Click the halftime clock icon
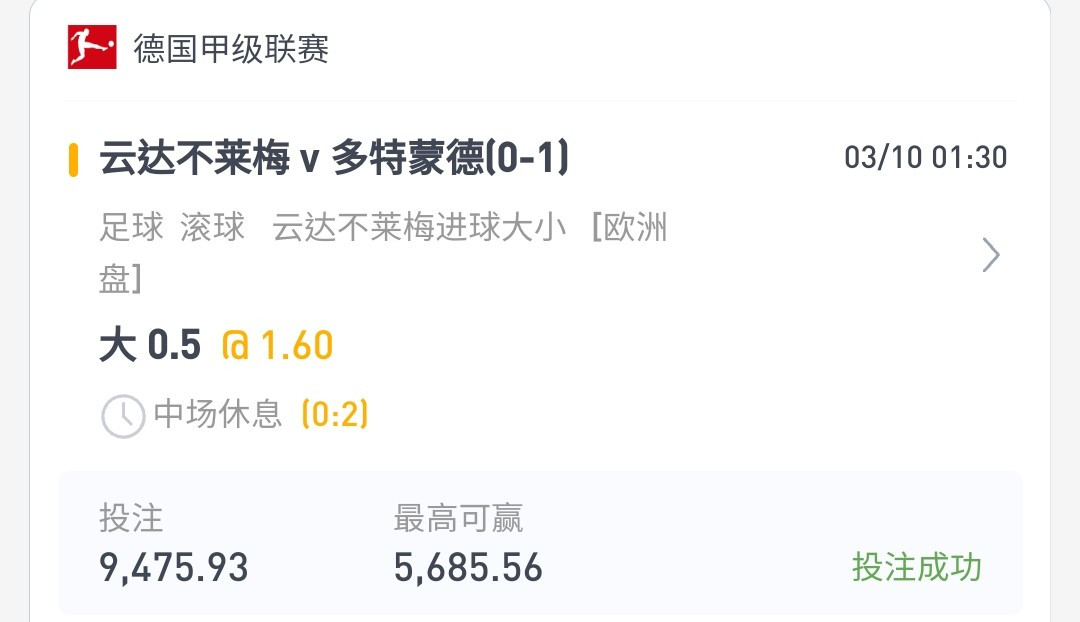The width and height of the screenshot is (1080, 622). coord(123,416)
